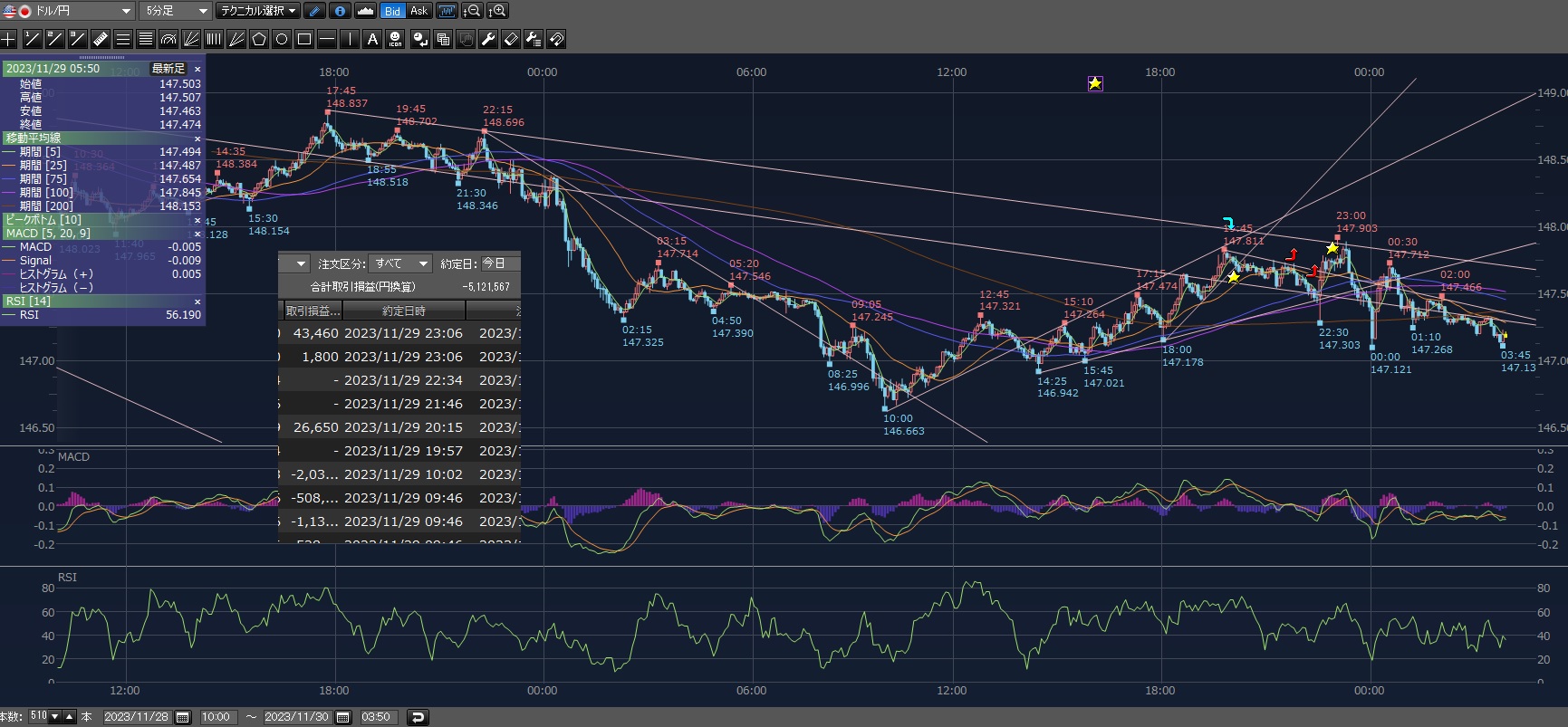Switch chart price to Bid
The width and height of the screenshot is (1568, 727).
(392, 11)
